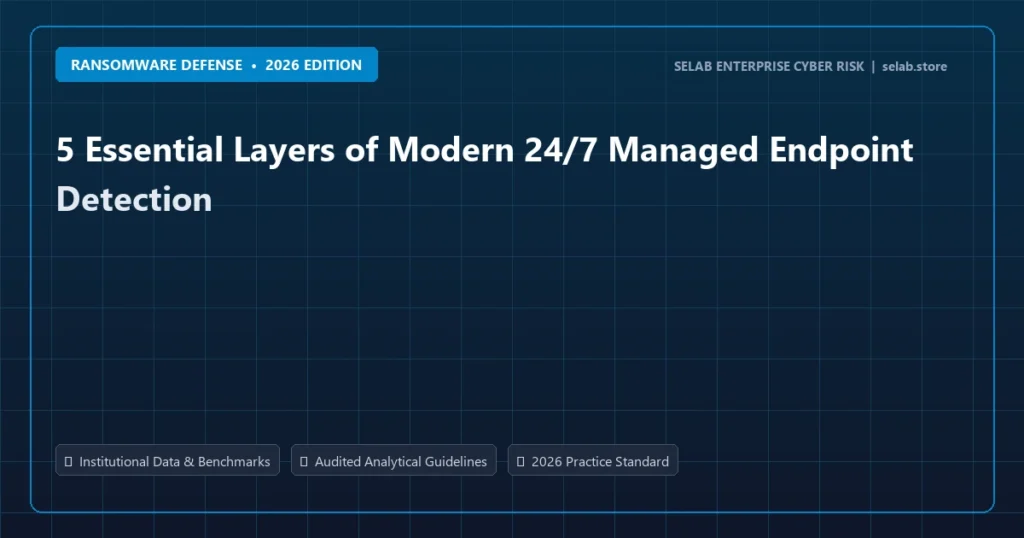The image size is (1024, 538).
Task: Click icon beside 2026 Practice Standard
Action: 520,462
